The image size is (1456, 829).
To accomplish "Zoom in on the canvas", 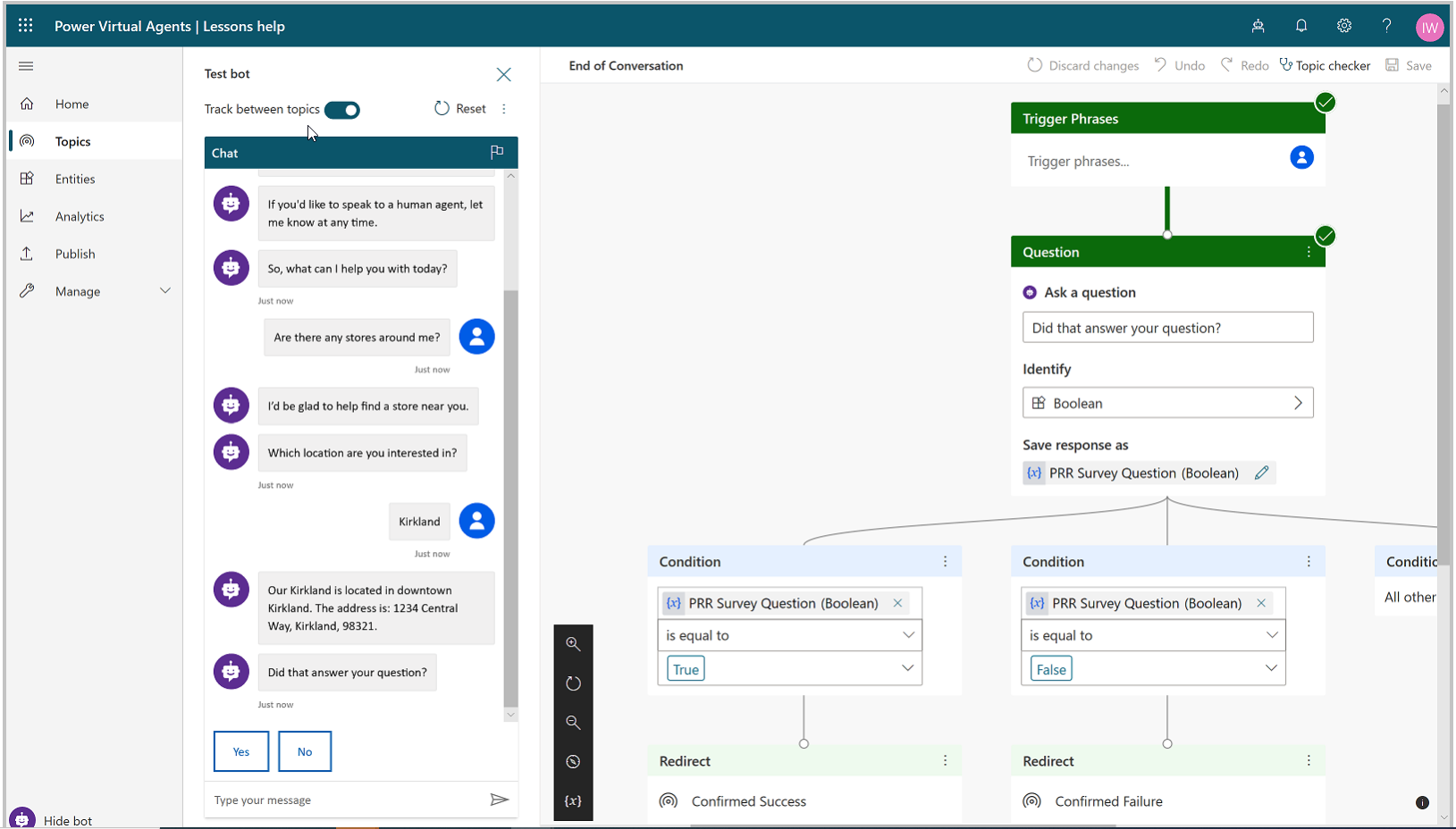I will tap(573, 643).
